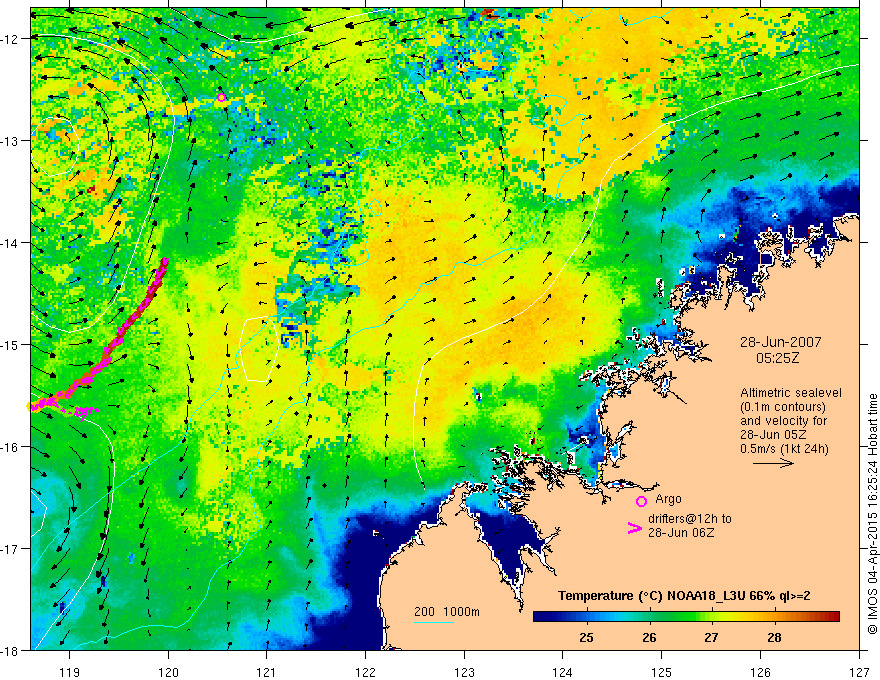Viewport: 880px width, 680px height.
Task: Click the longitude axis label 126
Action: 760,672
